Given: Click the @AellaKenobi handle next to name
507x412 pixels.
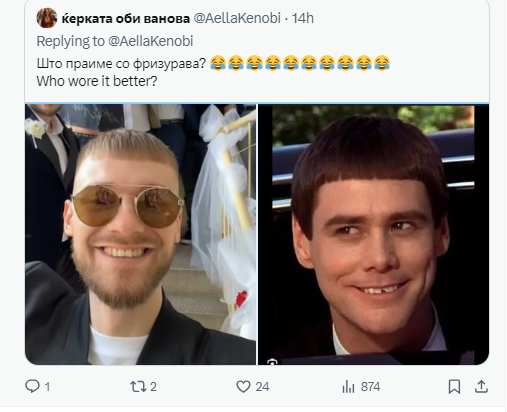Looking at the screenshot, I should [237, 18].
